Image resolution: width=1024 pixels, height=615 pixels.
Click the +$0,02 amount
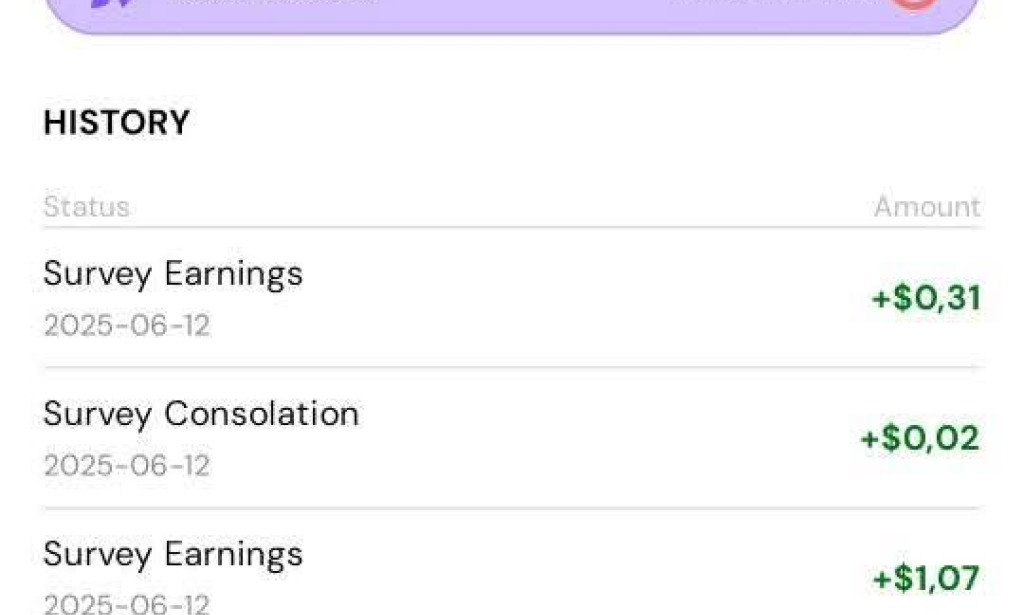coord(920,438)
